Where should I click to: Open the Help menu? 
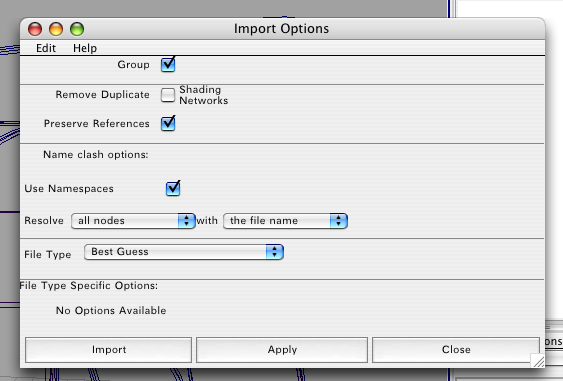coord(85,48)
